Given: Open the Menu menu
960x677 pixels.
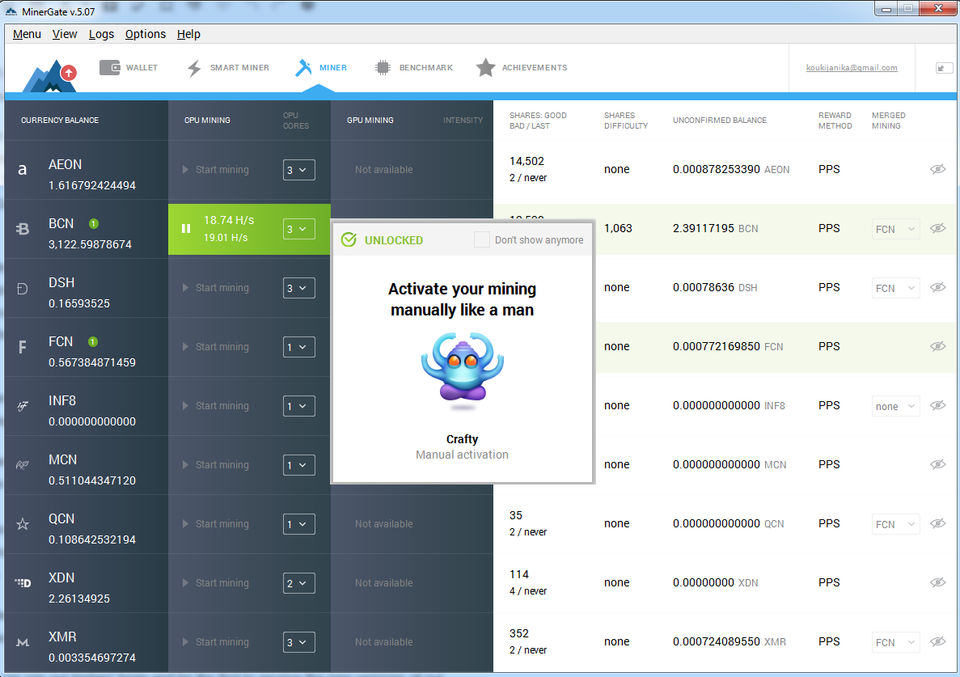Looking at the screenshot, I should [27, 34].
